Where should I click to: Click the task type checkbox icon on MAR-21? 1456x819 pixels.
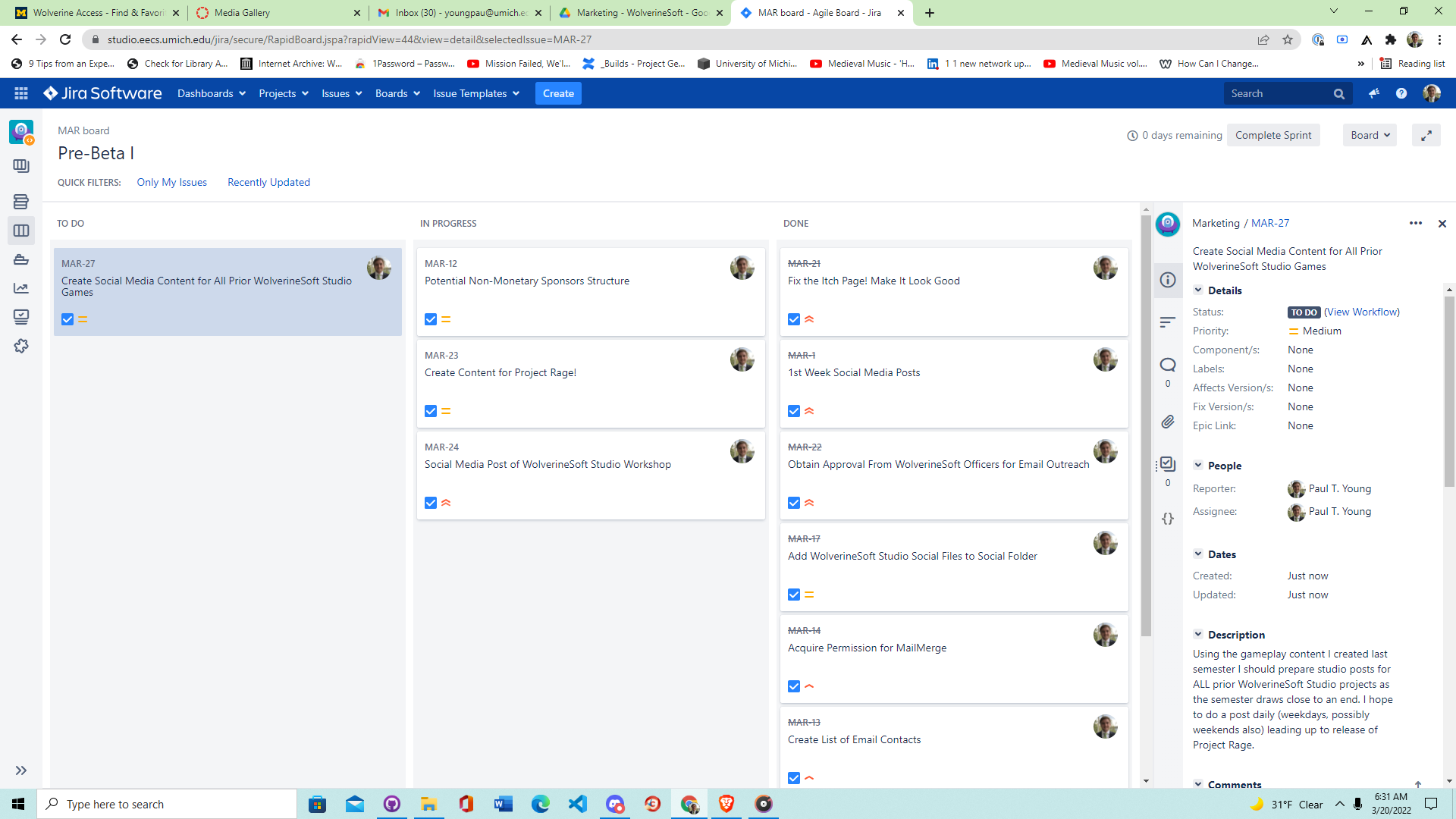(794, 319)
